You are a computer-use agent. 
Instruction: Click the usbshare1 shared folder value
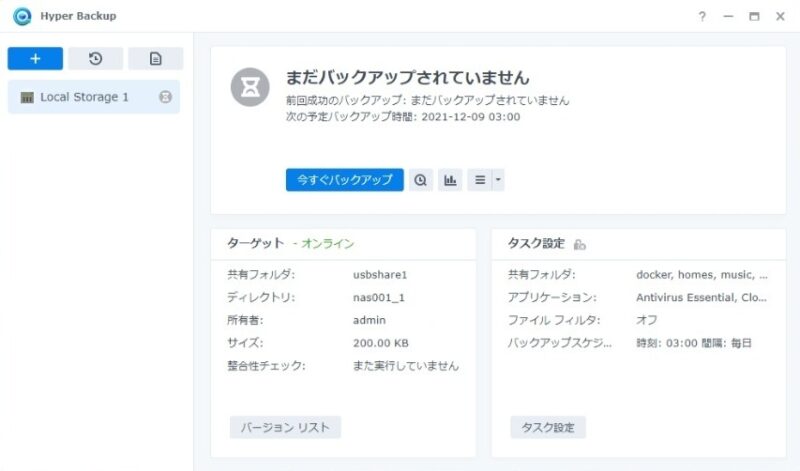(380, 274)
